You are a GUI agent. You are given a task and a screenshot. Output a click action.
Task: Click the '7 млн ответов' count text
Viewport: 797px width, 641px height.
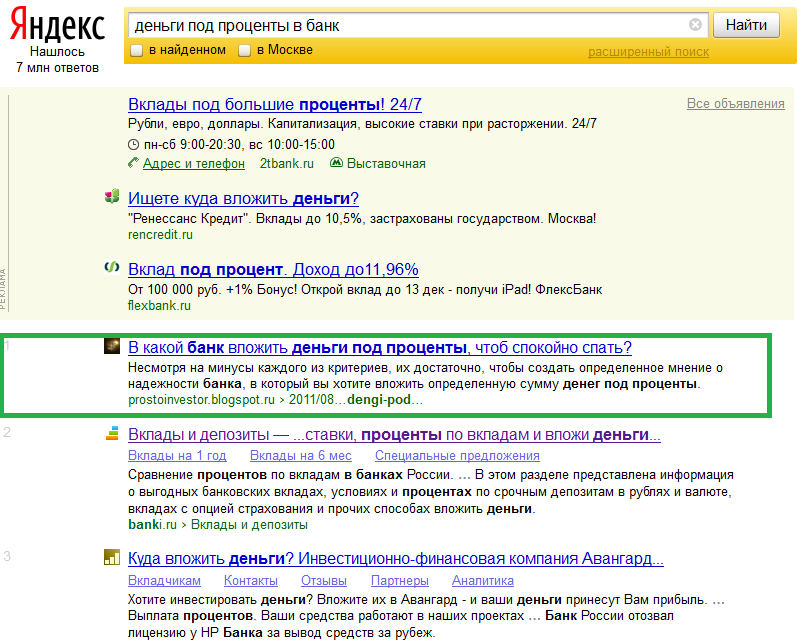point(57,68)
